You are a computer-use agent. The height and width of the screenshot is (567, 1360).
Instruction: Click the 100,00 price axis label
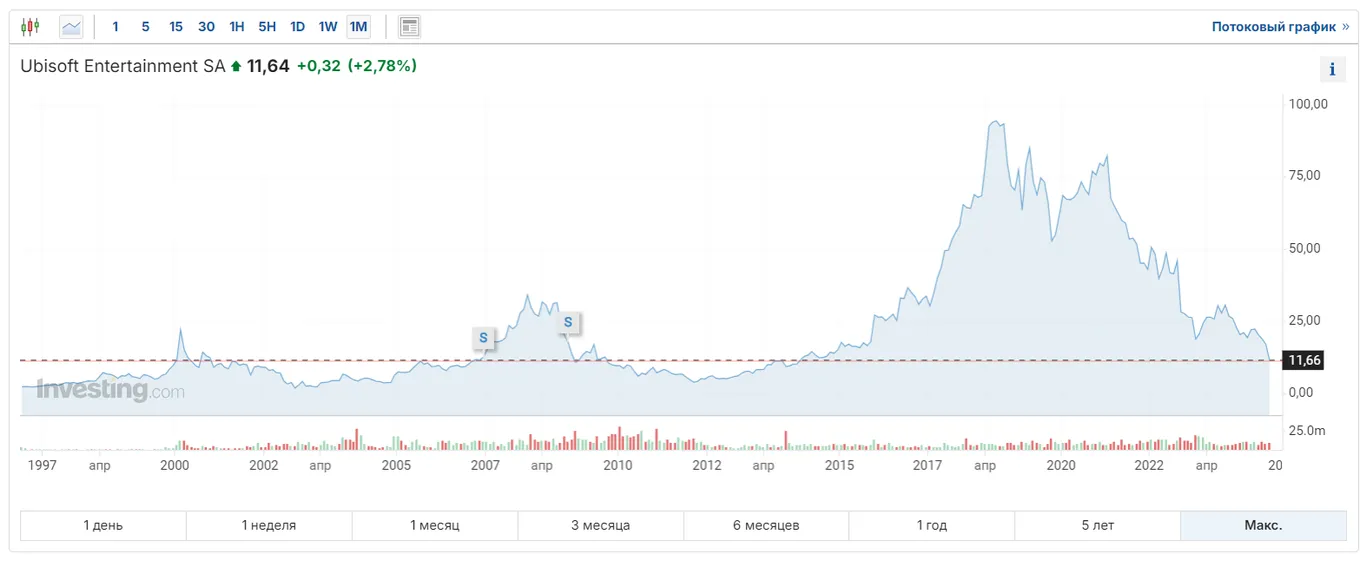pos(1307,104)
